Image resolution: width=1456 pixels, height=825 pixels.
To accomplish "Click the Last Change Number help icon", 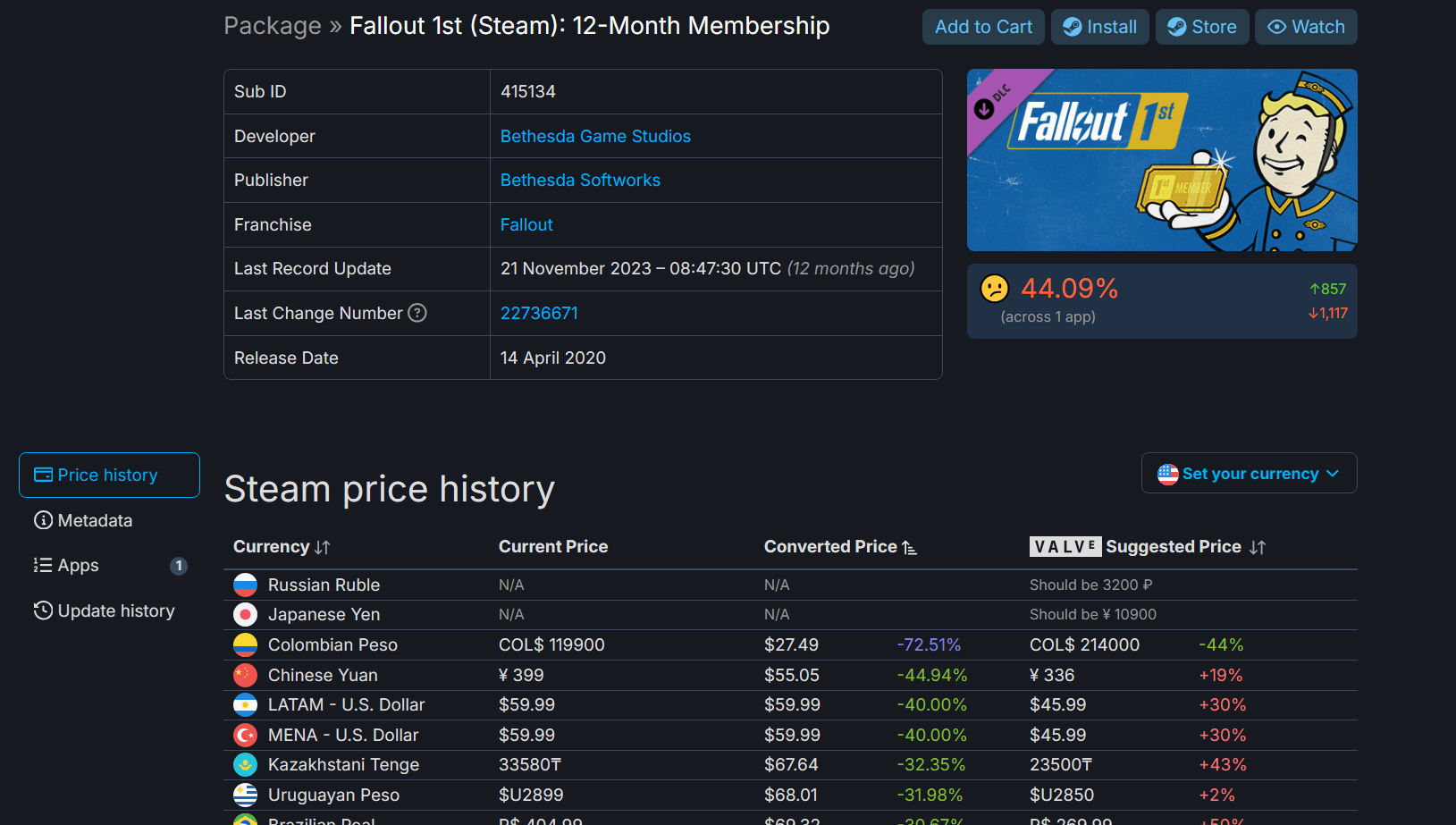I will tap(417, 313).
